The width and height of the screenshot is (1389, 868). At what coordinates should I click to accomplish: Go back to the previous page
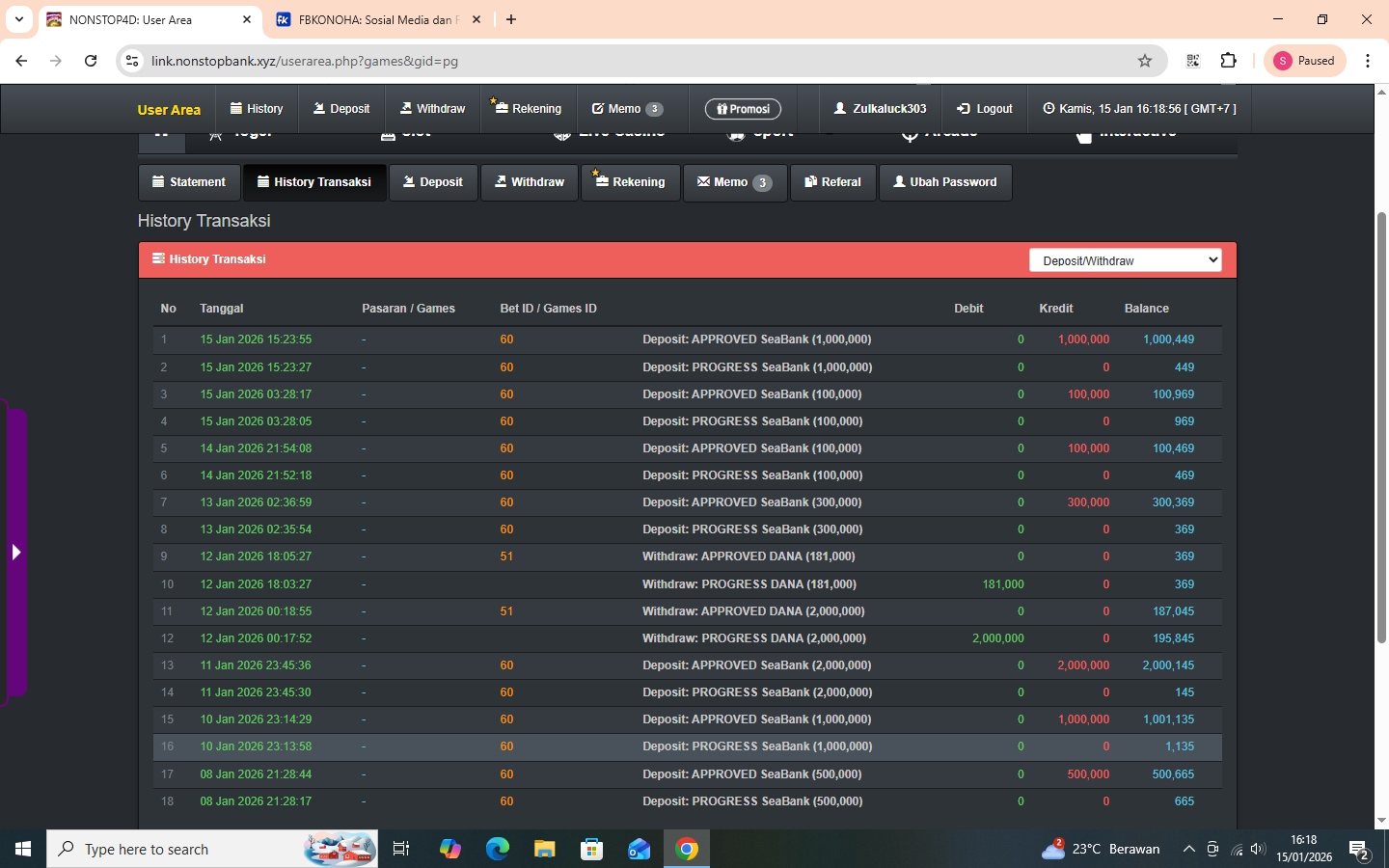[x=21, y=61]
